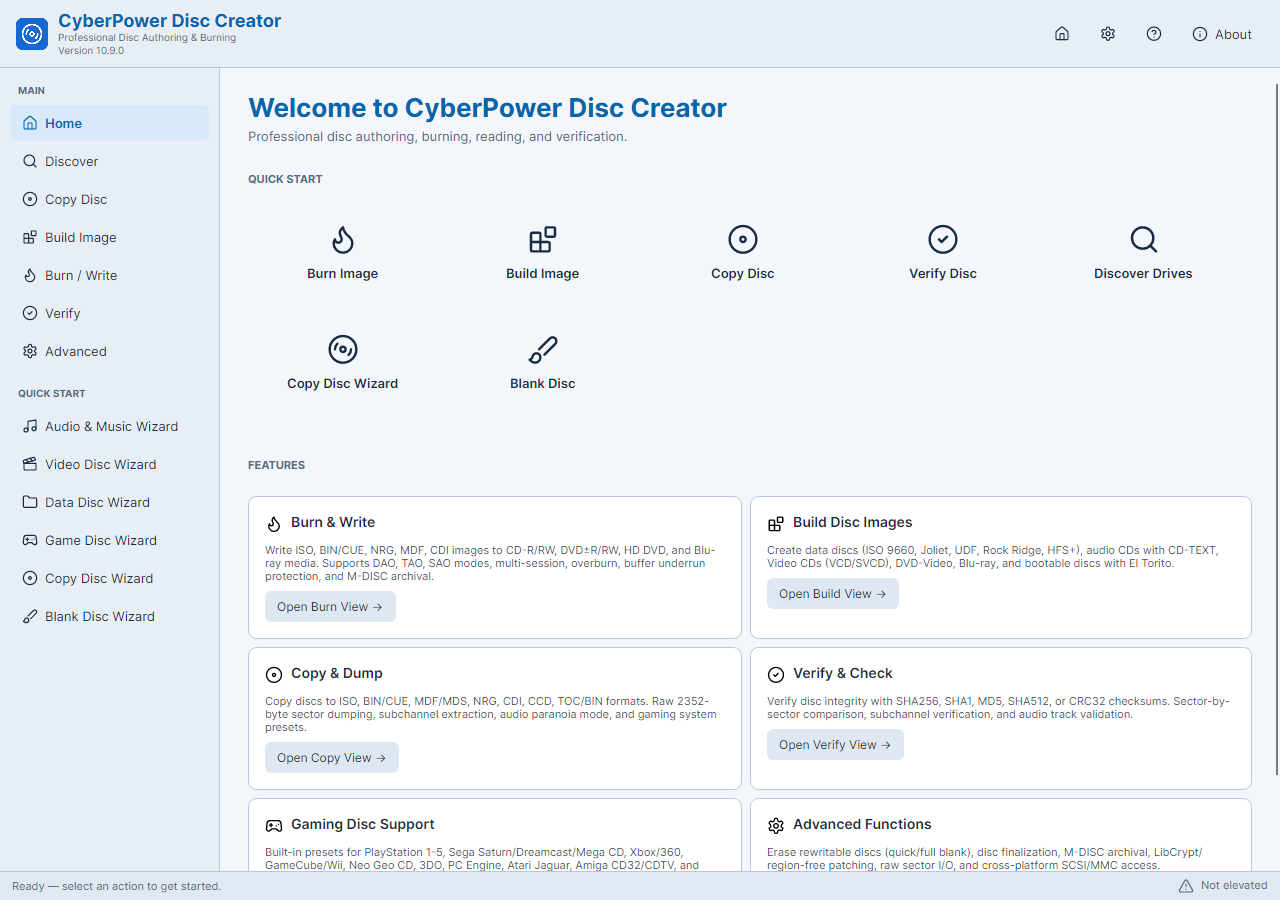
Task: Go to Copy Disc sidebar item
Action: coord(110,199)
